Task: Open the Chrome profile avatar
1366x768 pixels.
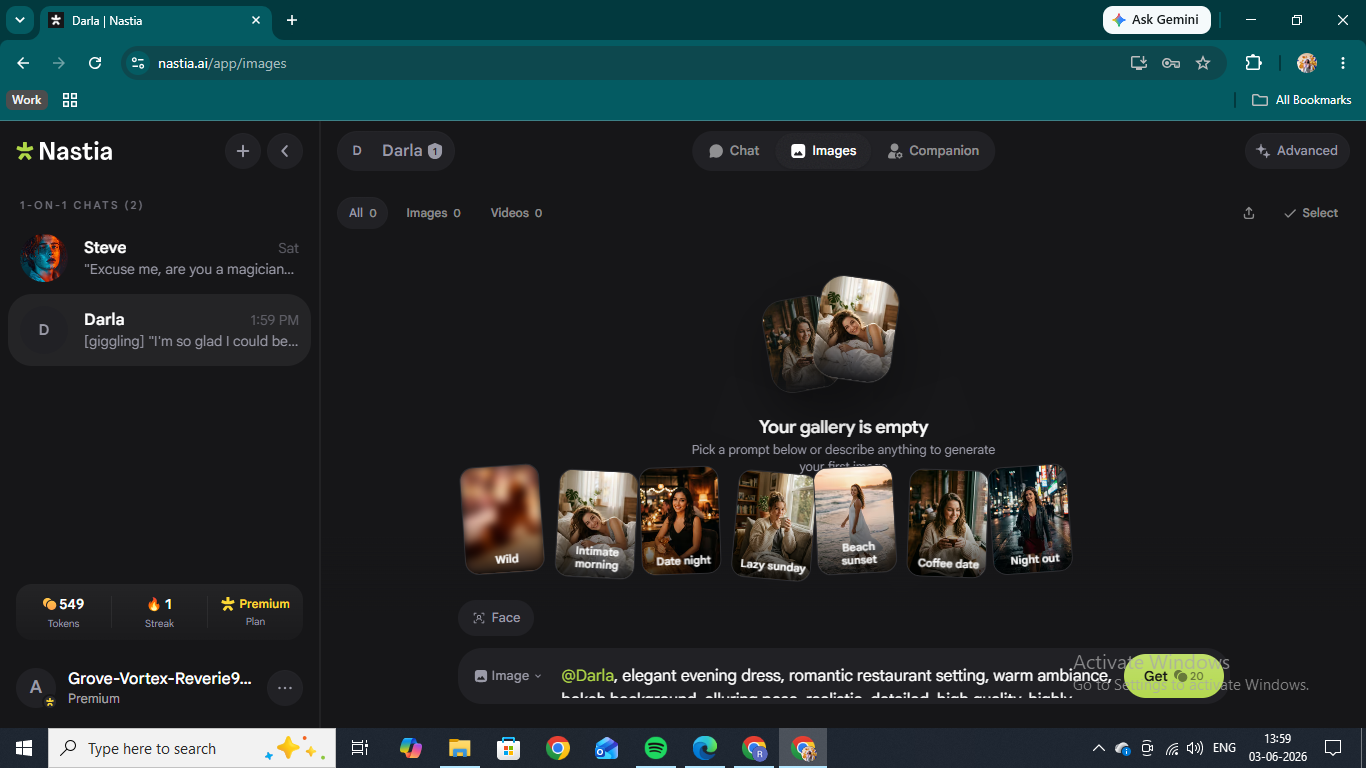Action: pos(1307,63)
